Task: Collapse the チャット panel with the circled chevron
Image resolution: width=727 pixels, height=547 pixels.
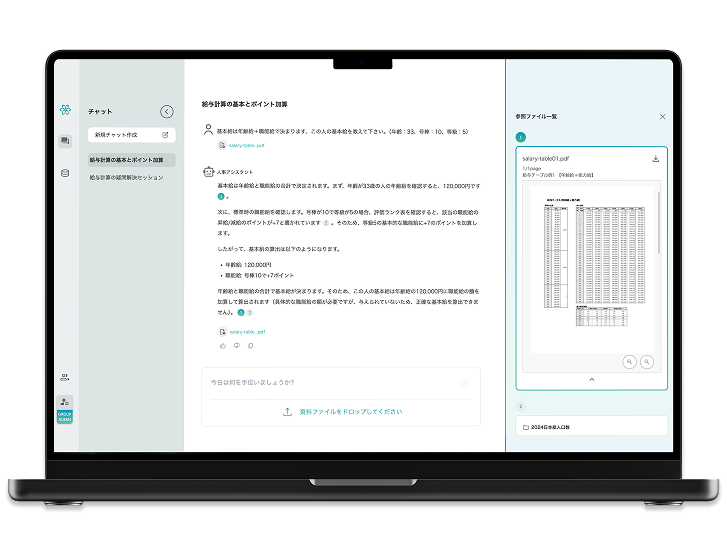Action: pyautogui.click(x=167, y=112)
